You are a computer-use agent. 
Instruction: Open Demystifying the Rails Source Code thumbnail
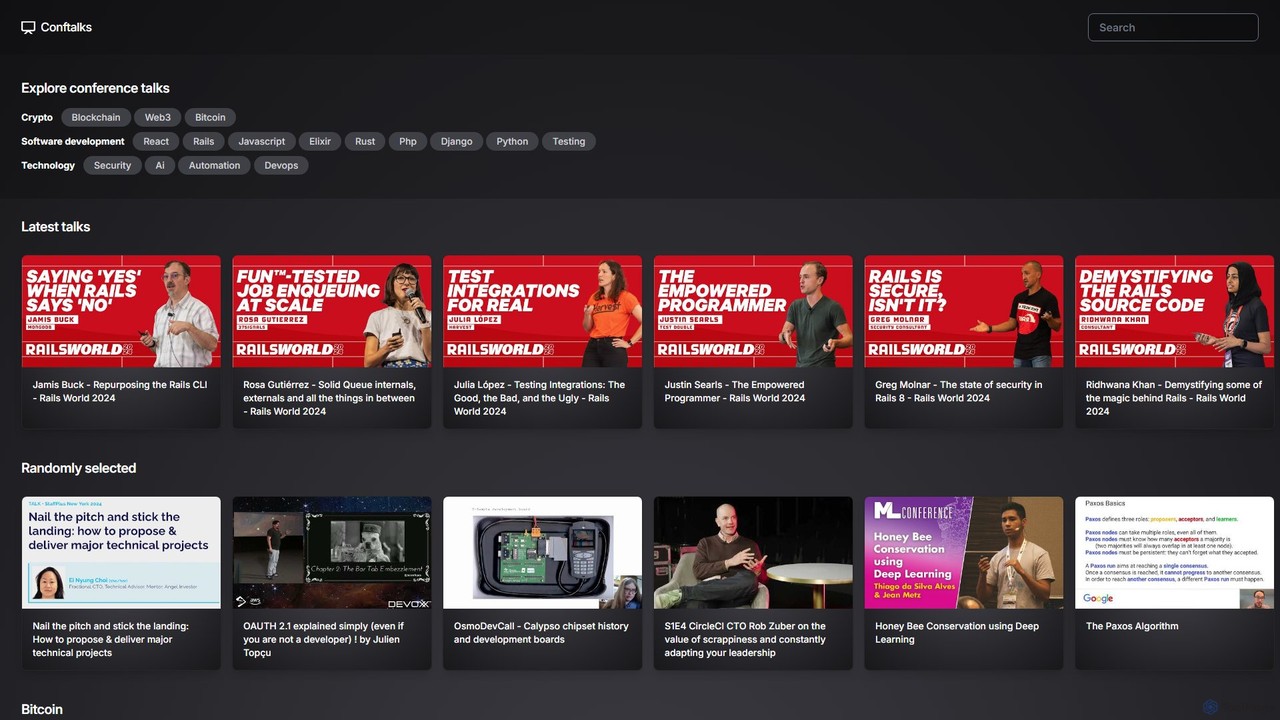point(1175,311)
